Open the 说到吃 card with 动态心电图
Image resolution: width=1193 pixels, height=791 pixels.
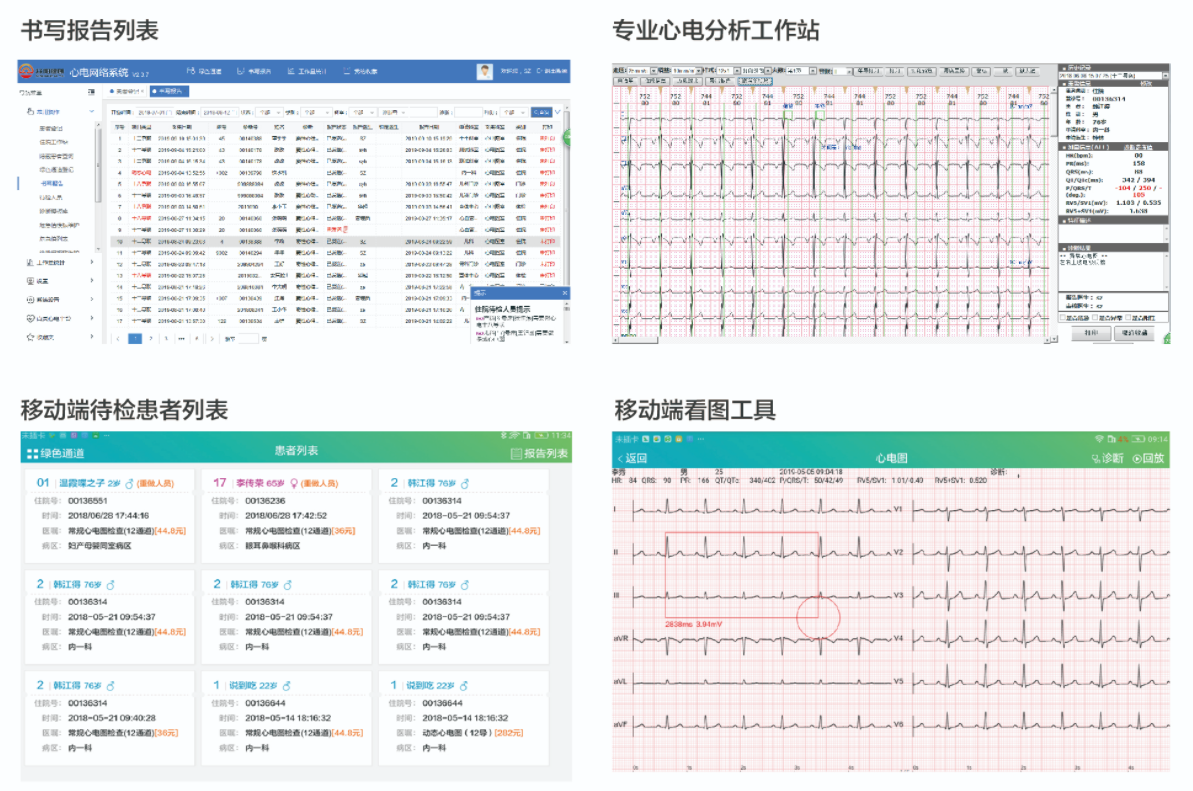tap(464, 717)
